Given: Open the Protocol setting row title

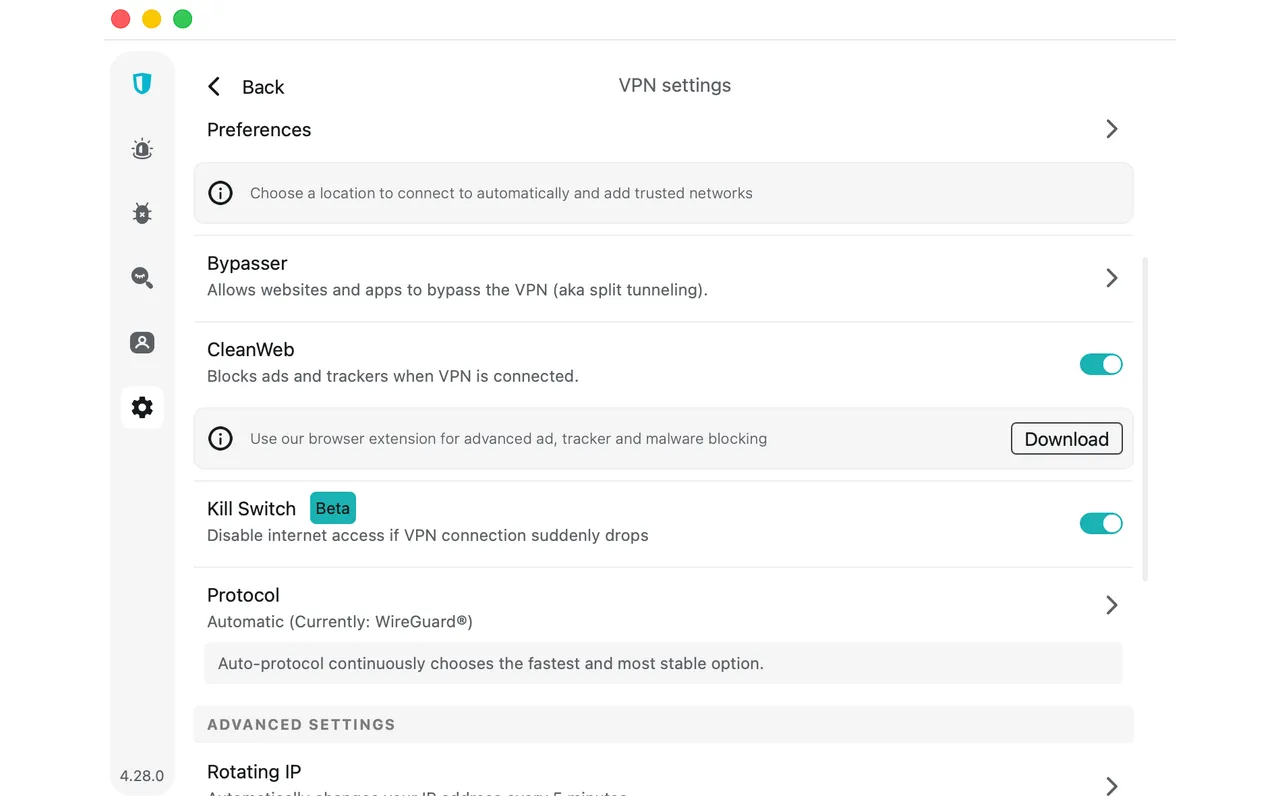Looking at the screenshot, I should click(x=243, y=595).
